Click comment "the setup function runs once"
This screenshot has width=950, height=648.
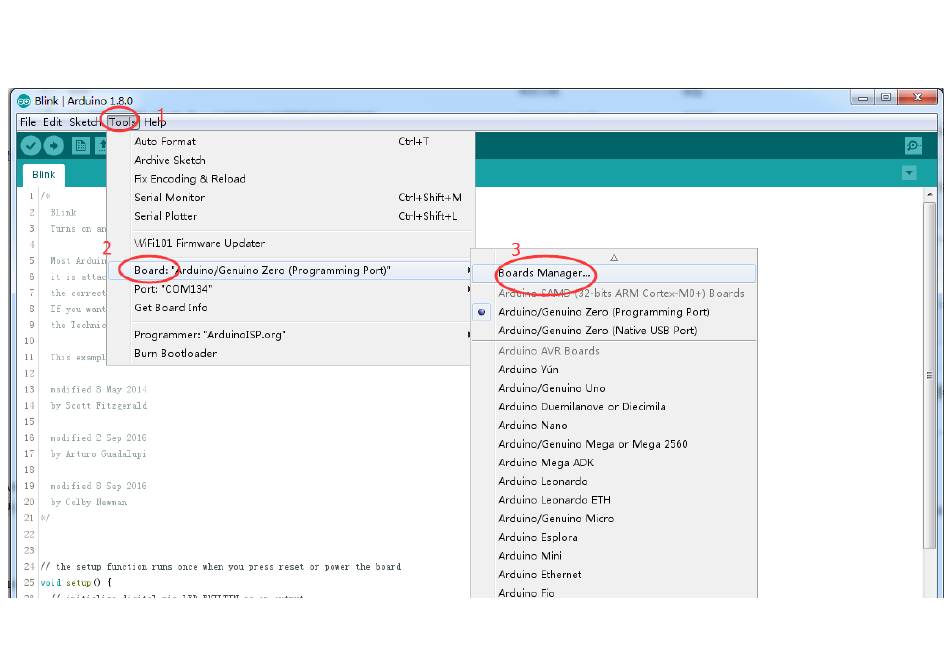(x=221, y=567)
